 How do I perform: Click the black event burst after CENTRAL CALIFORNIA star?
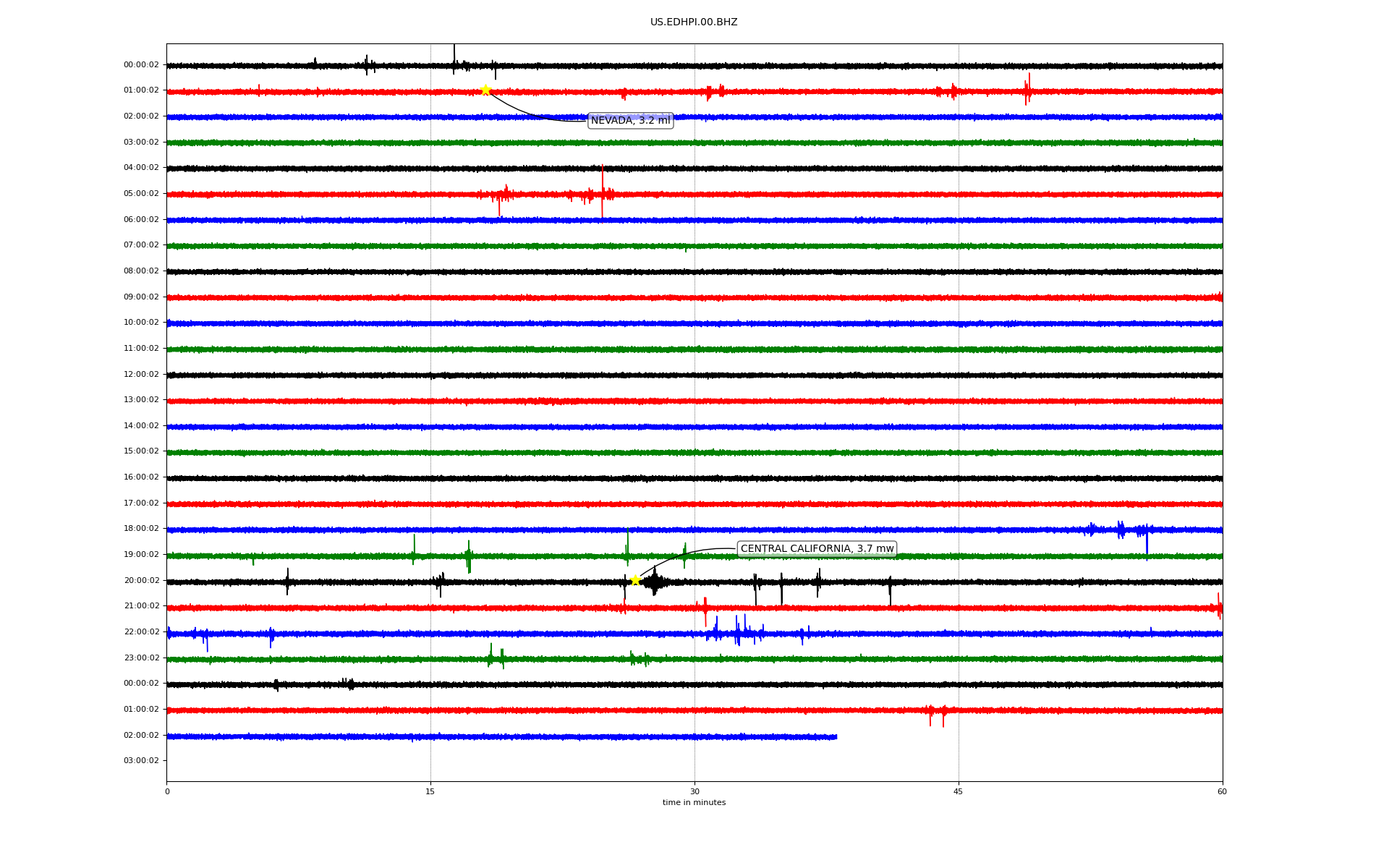pos(654,582)
